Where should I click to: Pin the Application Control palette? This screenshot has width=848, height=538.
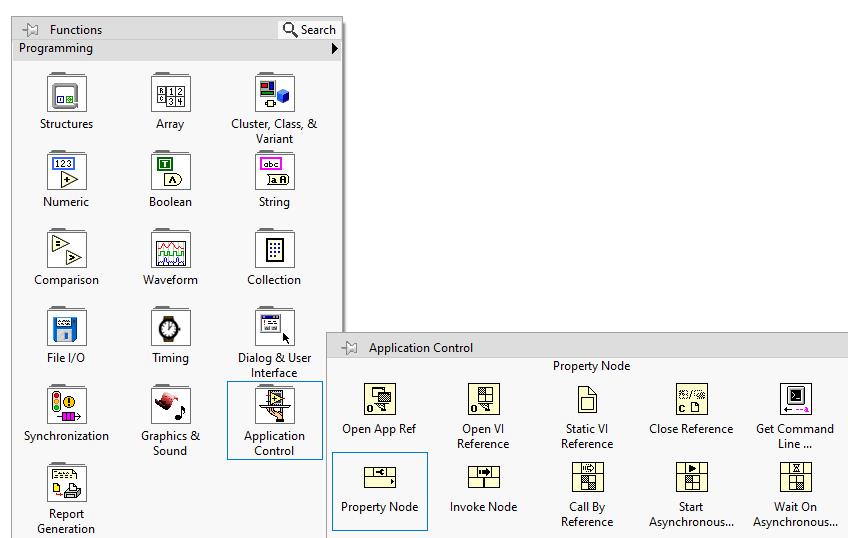tap(350, 348)
